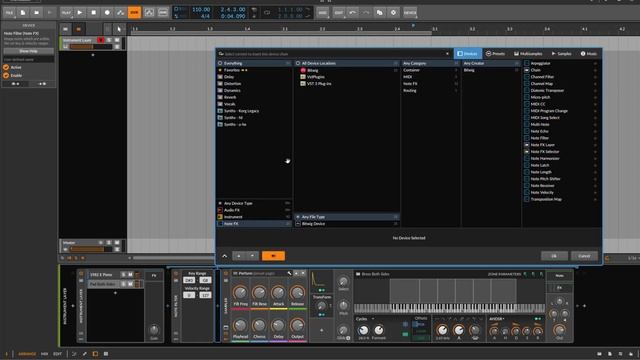
Task: Click the Record transport button
Action: click(x=107, y=13)
